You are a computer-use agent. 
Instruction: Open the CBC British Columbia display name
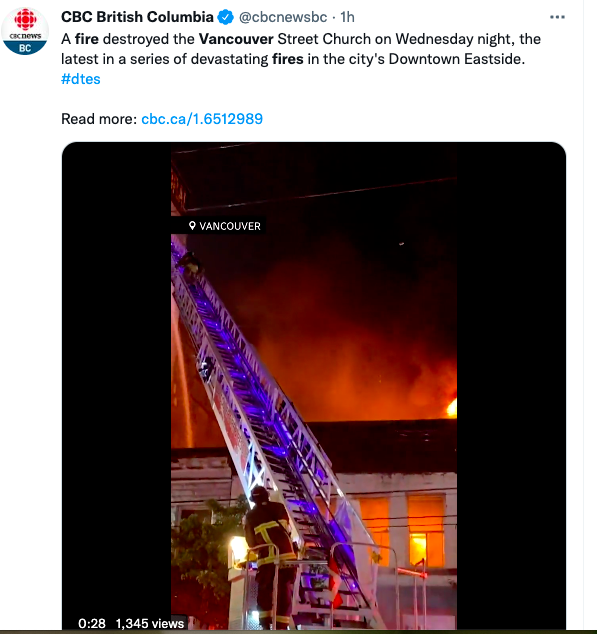coord(137,17)
